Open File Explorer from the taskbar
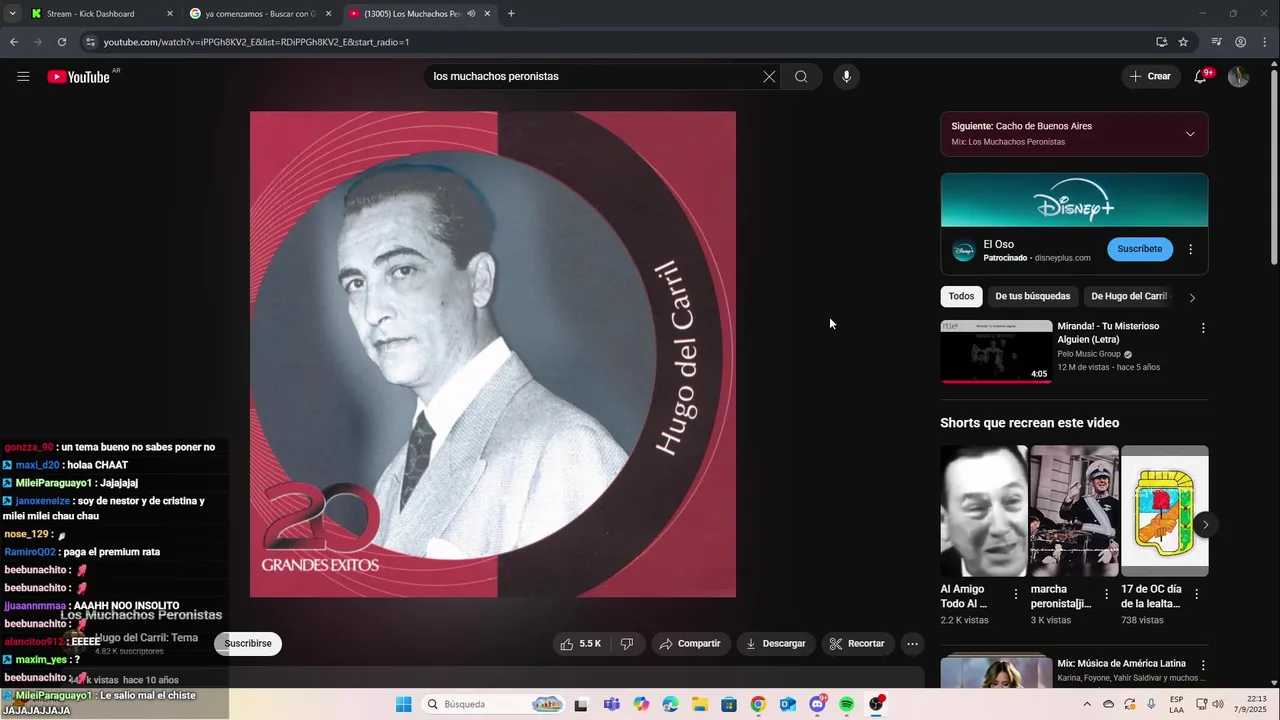This screenshot has height=720, width=1280. (x=699, y=704)
